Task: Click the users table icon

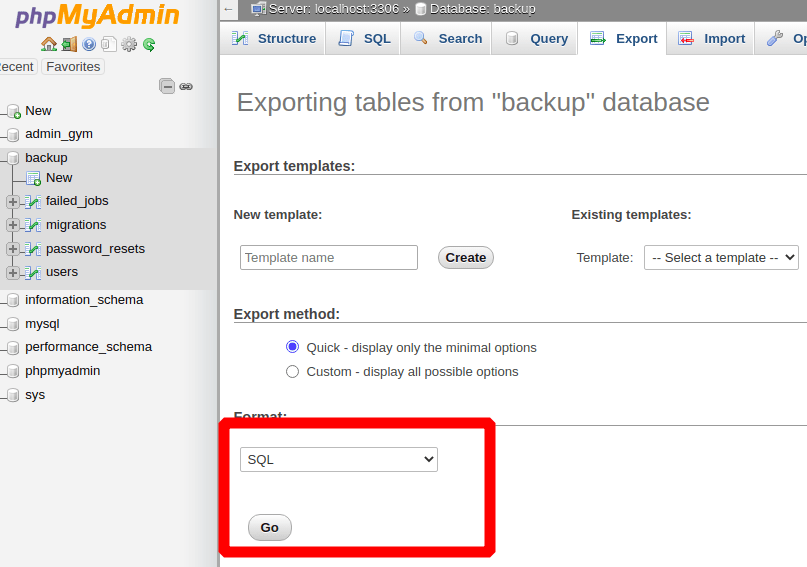Action: pyautogui.click(x=33, y=273)
